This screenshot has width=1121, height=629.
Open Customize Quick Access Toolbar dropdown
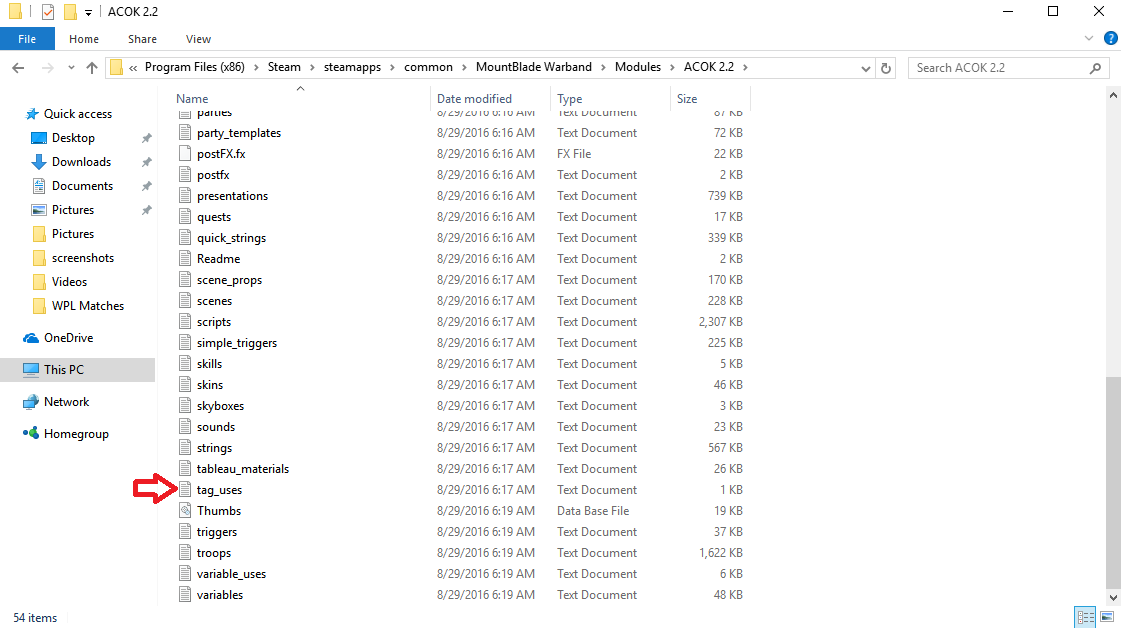click(x=88, y=12)
